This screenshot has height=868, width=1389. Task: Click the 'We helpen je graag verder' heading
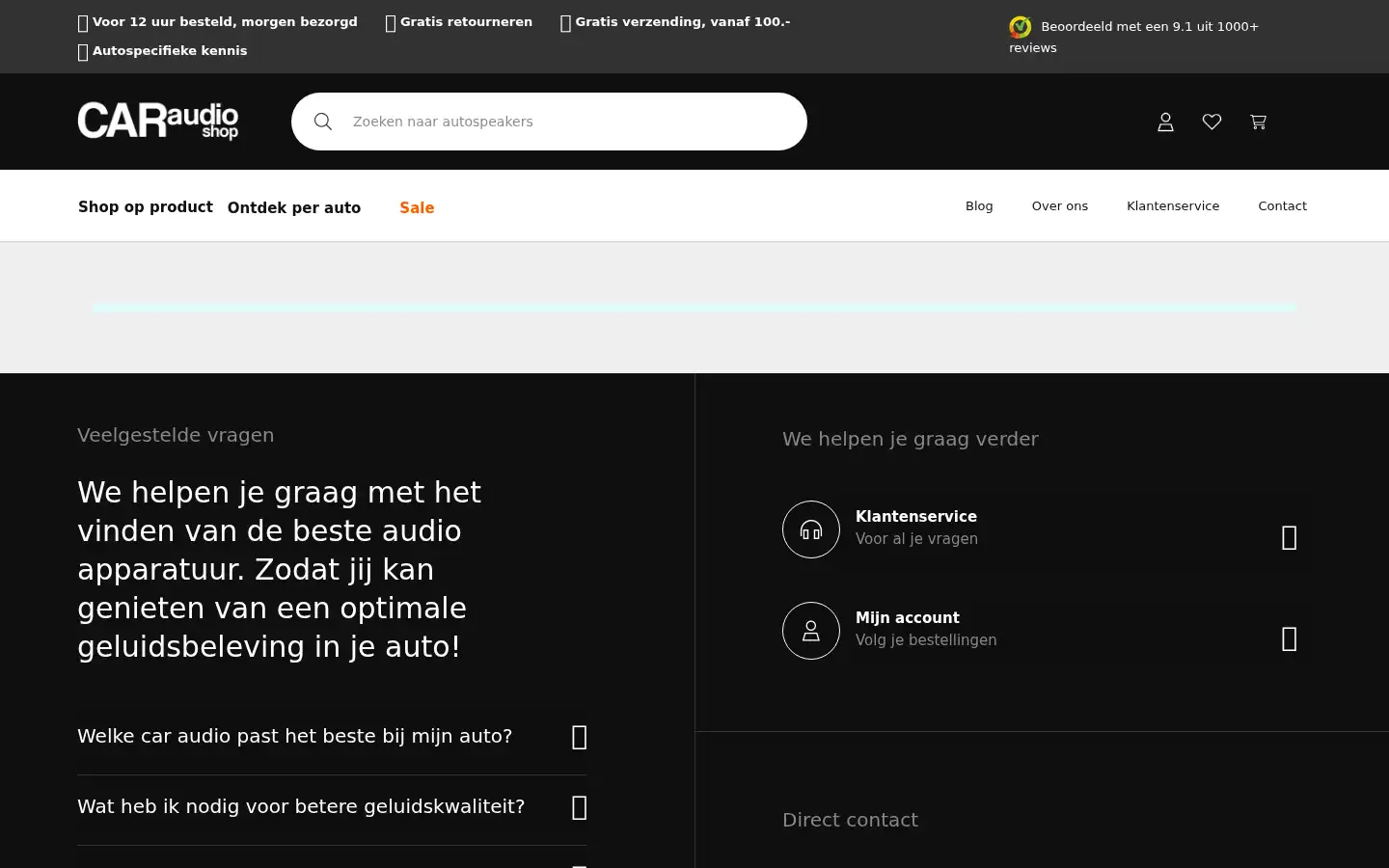pos(911,439)
